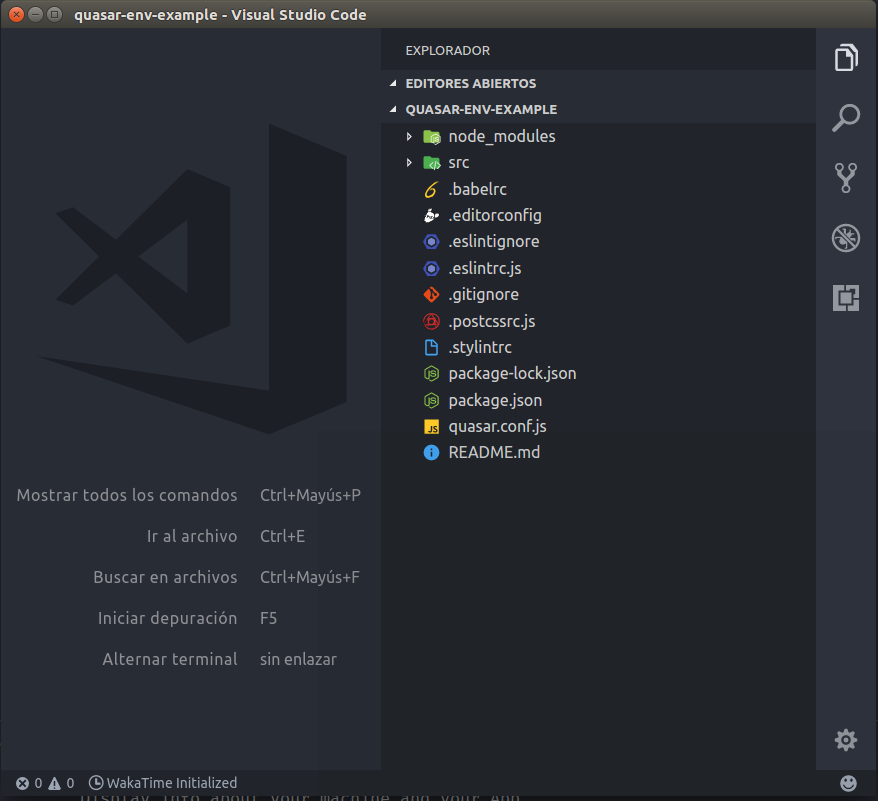Screen dimensions: 878x801
Task: Open the .gitignore file
Action: (x=483, y=295)
